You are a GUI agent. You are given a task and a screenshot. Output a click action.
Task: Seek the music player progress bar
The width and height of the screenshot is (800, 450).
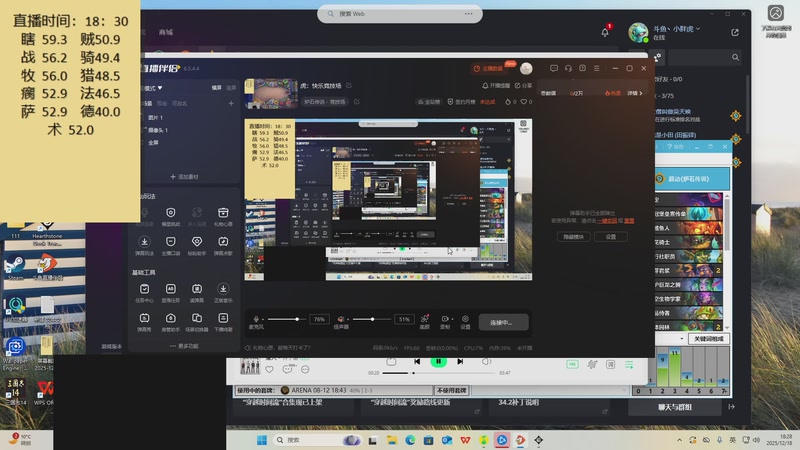pyautogui.click(x=439, y=373)
